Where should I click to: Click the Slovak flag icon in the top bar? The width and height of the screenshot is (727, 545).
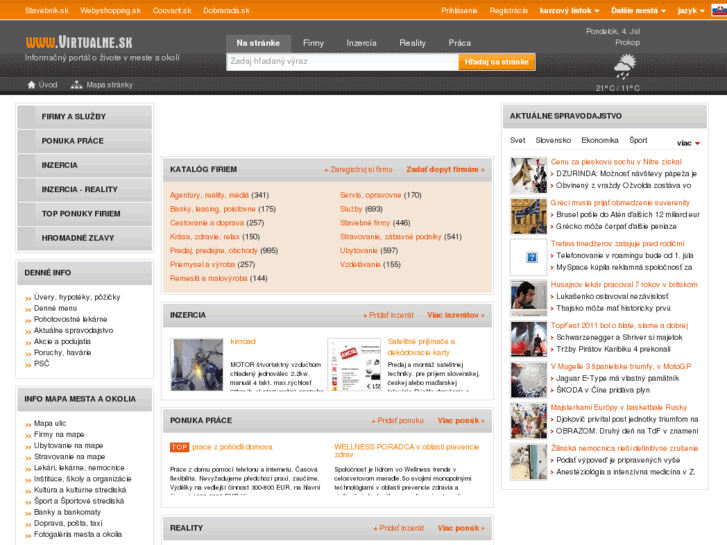pyautogui.click(x=719, y=10)
